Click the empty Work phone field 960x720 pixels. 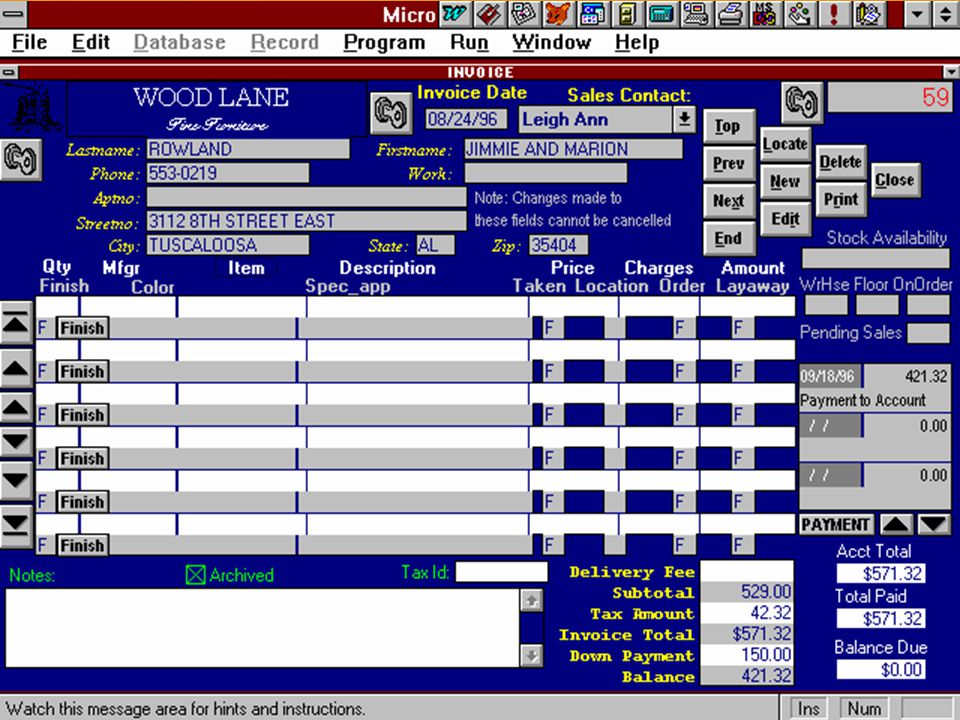546,173
